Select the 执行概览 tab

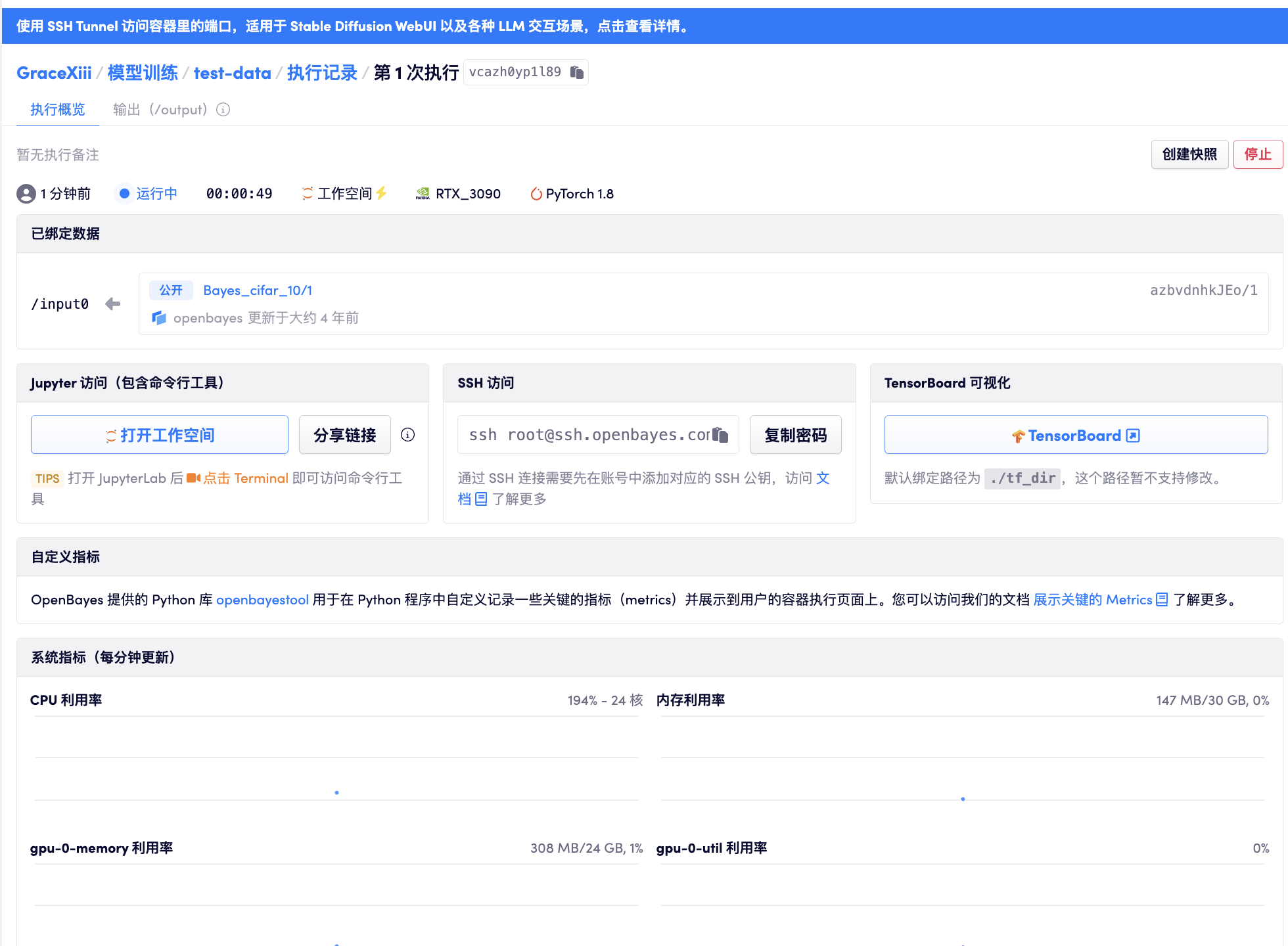(x=58, y=110)
